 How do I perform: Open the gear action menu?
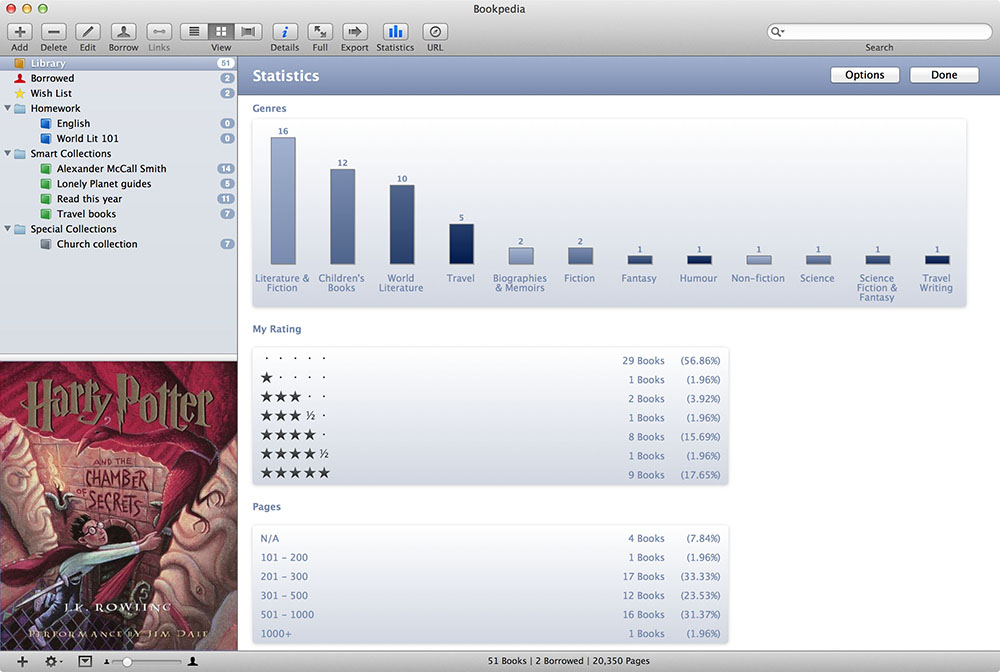[52, 661]
